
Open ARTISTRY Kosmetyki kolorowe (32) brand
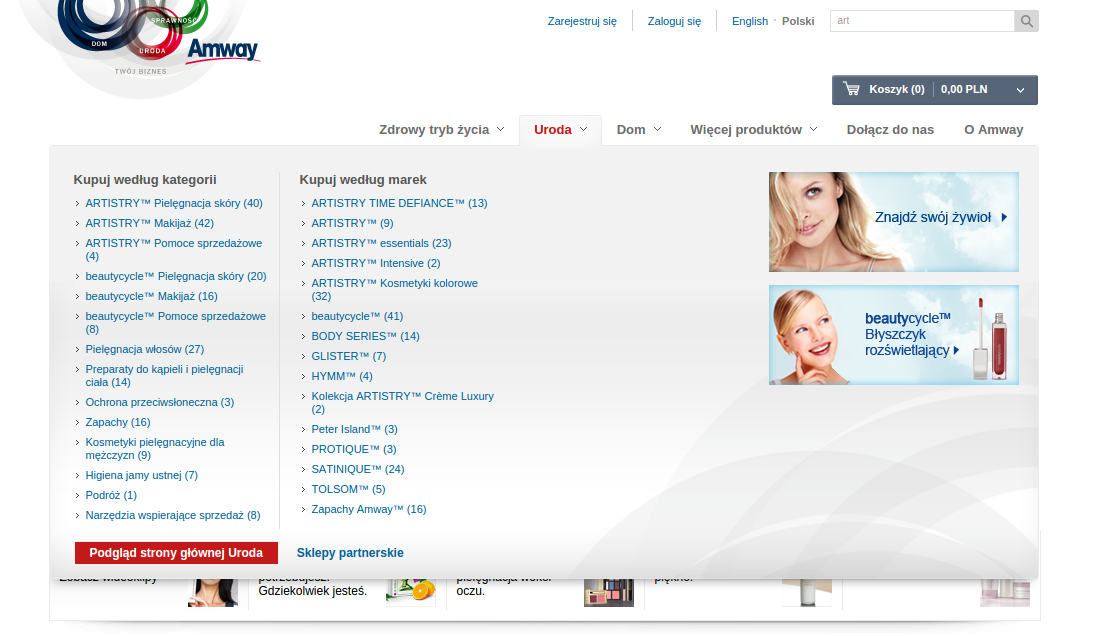pyautogui.click(x=394, y=290)
